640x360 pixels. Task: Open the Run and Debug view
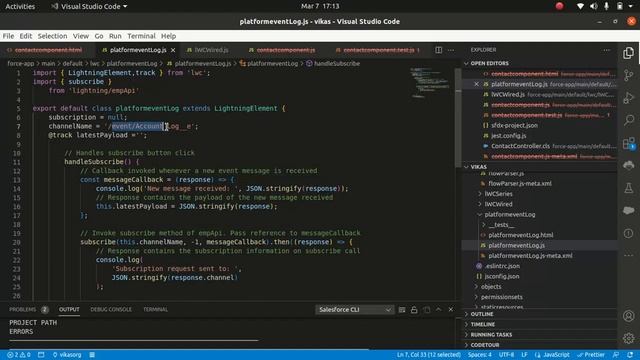click(629, 98)
